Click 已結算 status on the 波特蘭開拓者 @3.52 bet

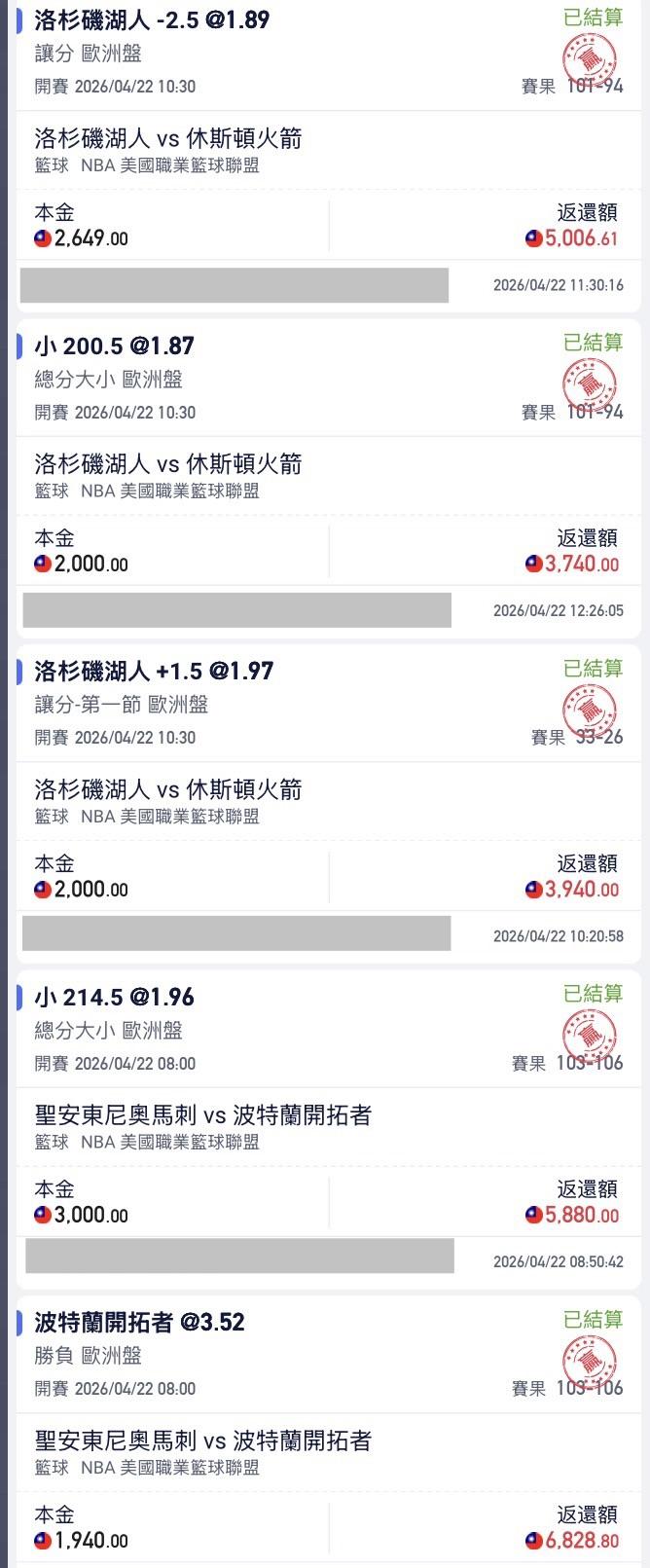[x=593, y=1319]
